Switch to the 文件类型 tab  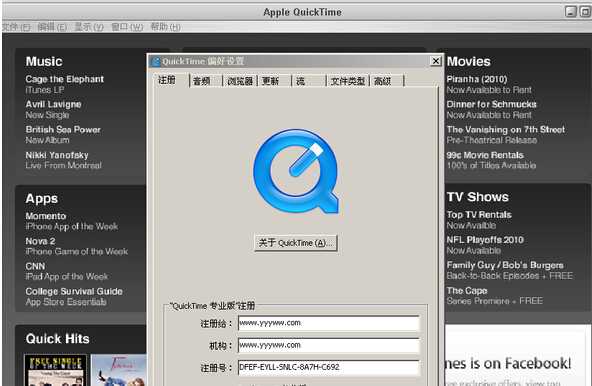[x=348, y=81]
